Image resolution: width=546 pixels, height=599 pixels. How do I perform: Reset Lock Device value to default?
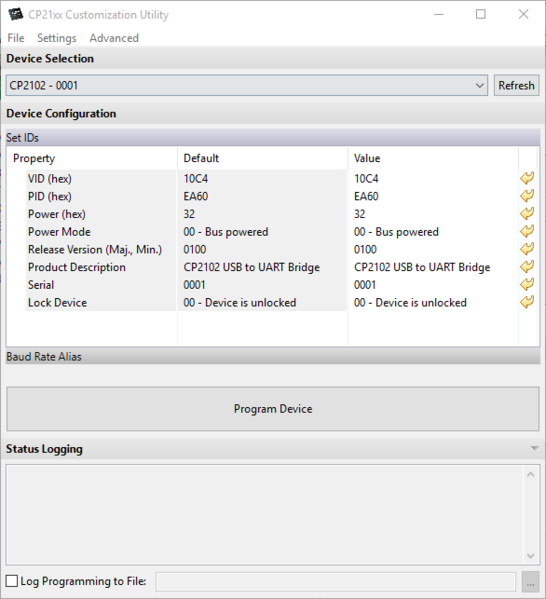coord(527,302)
